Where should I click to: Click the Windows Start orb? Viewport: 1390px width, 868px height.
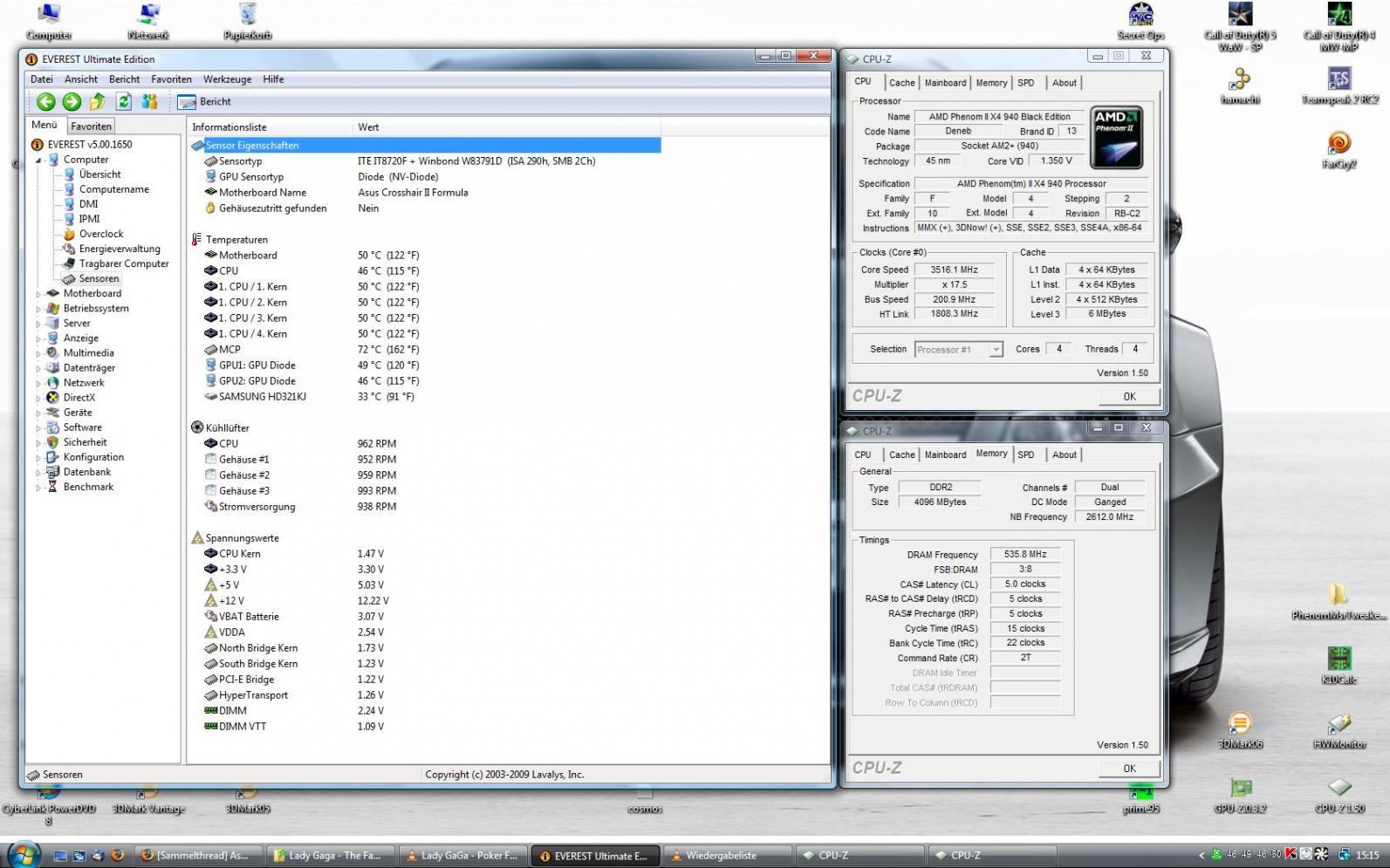tap(23, 854)
